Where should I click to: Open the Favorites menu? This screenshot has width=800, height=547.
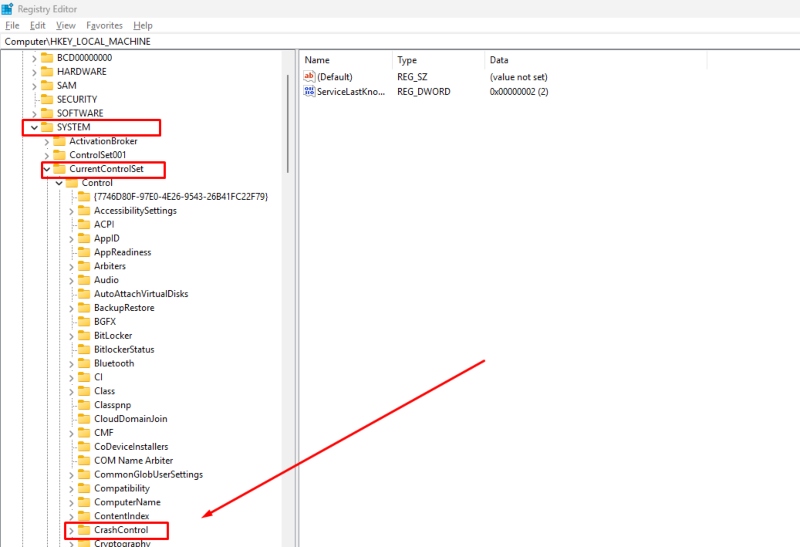105,26
